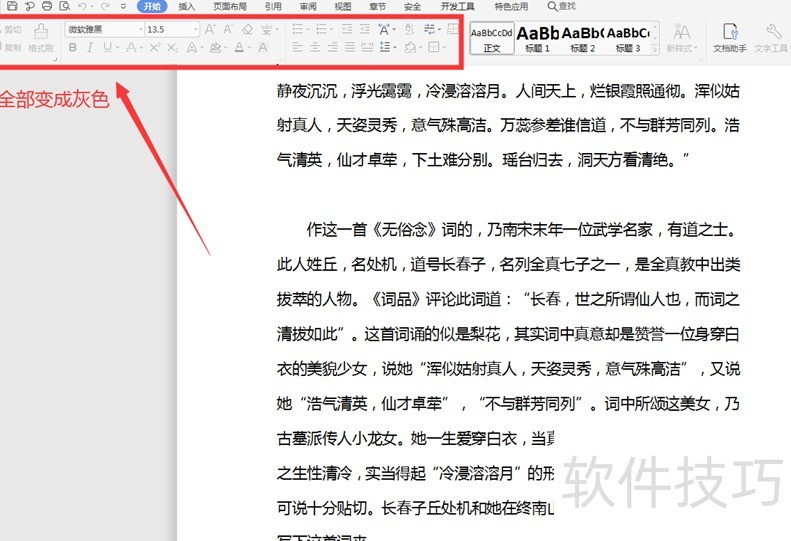Select the 正文 style

492,38
